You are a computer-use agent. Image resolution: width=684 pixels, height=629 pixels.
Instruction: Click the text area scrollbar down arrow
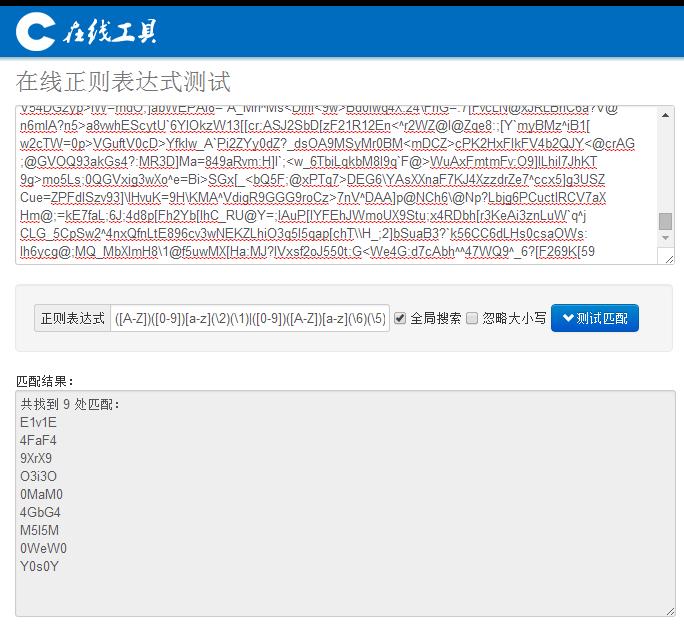coord(665,238)
